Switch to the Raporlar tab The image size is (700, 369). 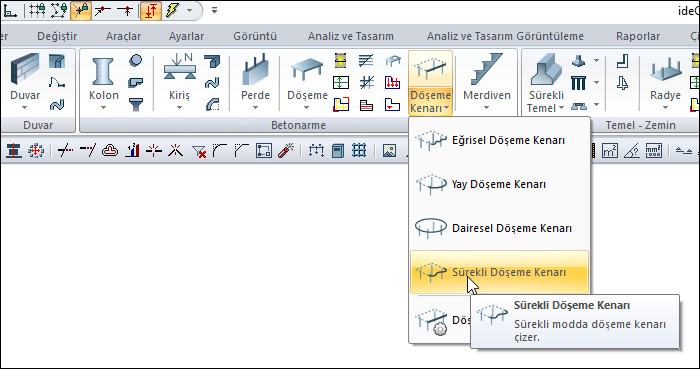tap(638, 36)
